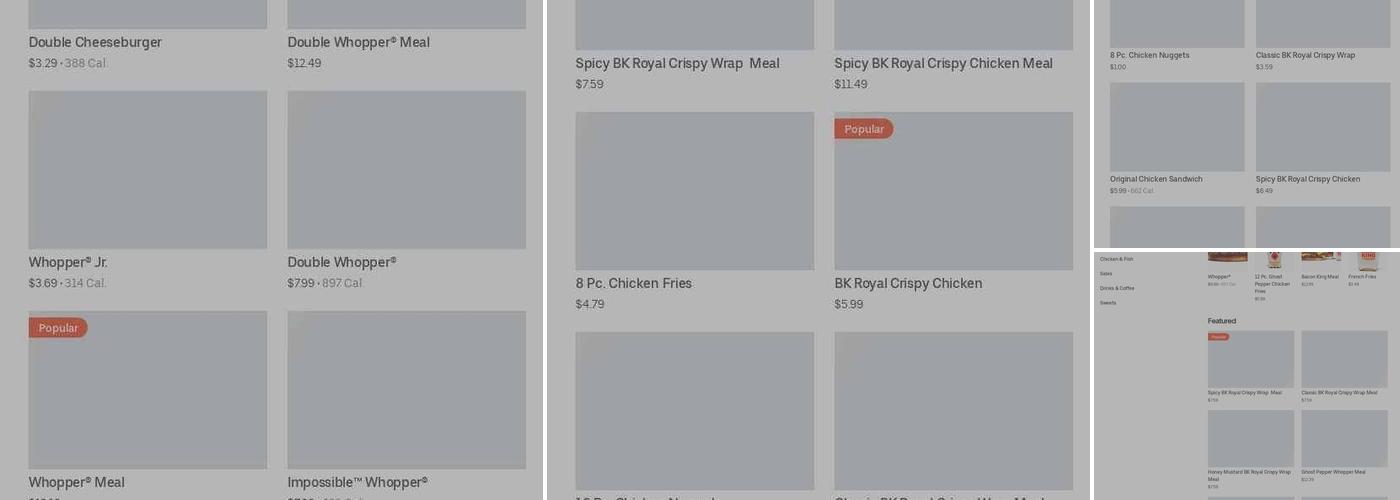
Task: Switch to the Sweets category
Action: [1108, 303]
